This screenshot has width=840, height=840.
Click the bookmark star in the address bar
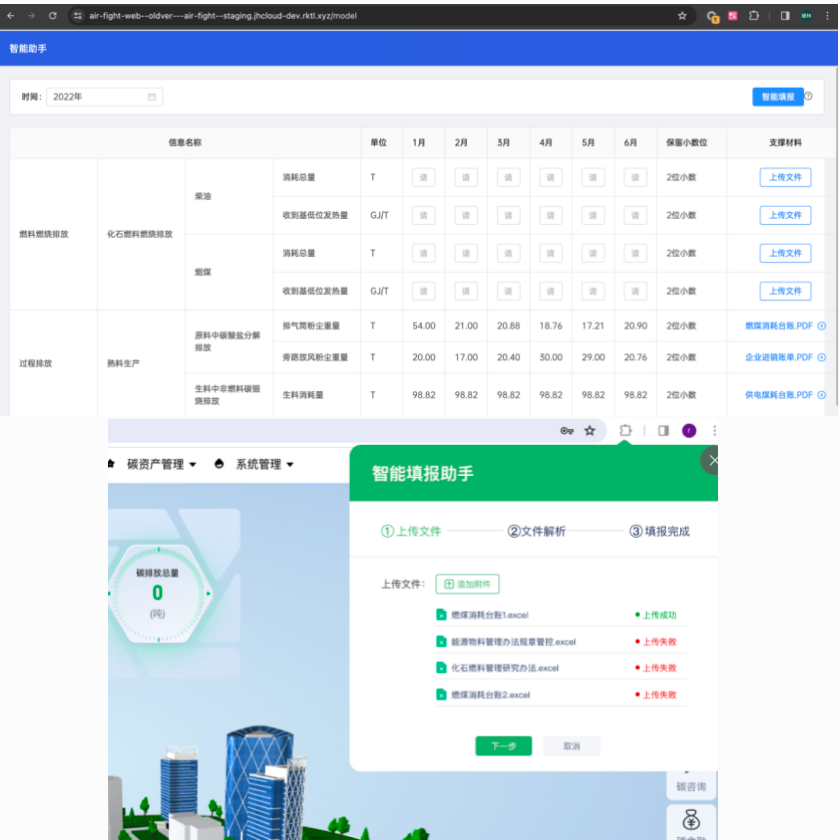click(x=589, y=430)
